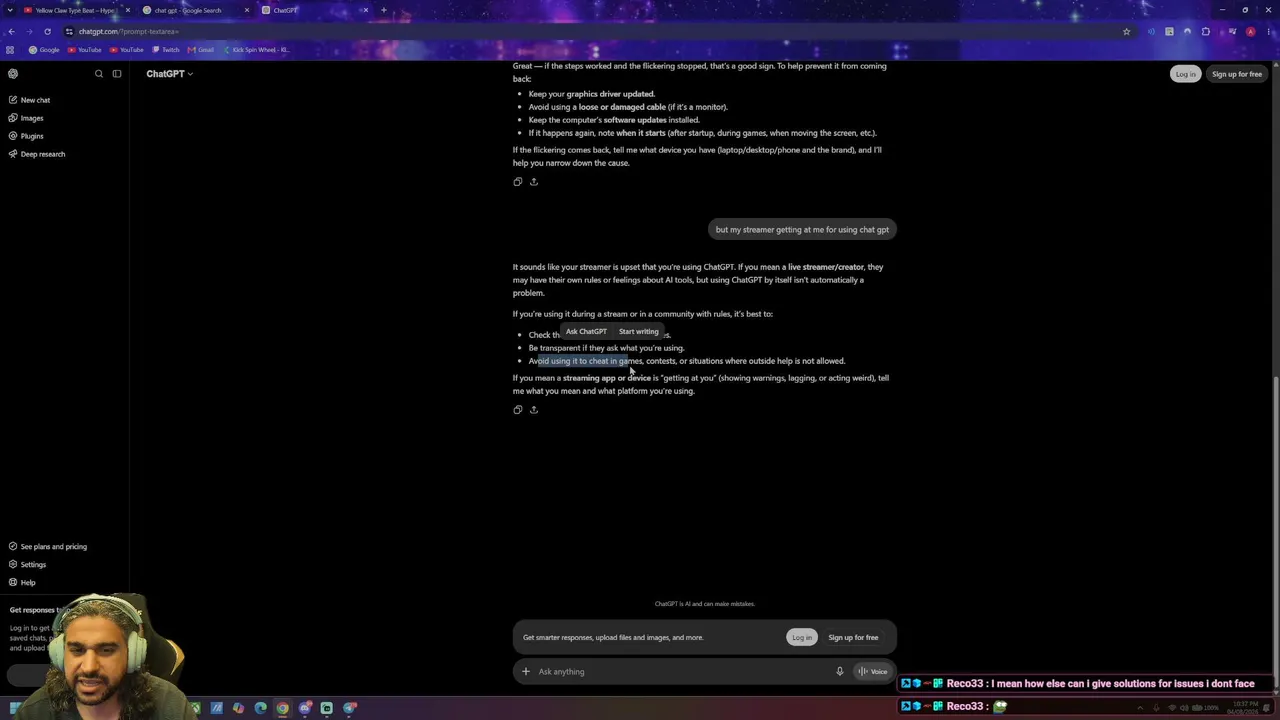This screenshot has height=720, width=1280.
Task: Open the ChatGPT model selector dropdown
Action: (x=170, y=74)
